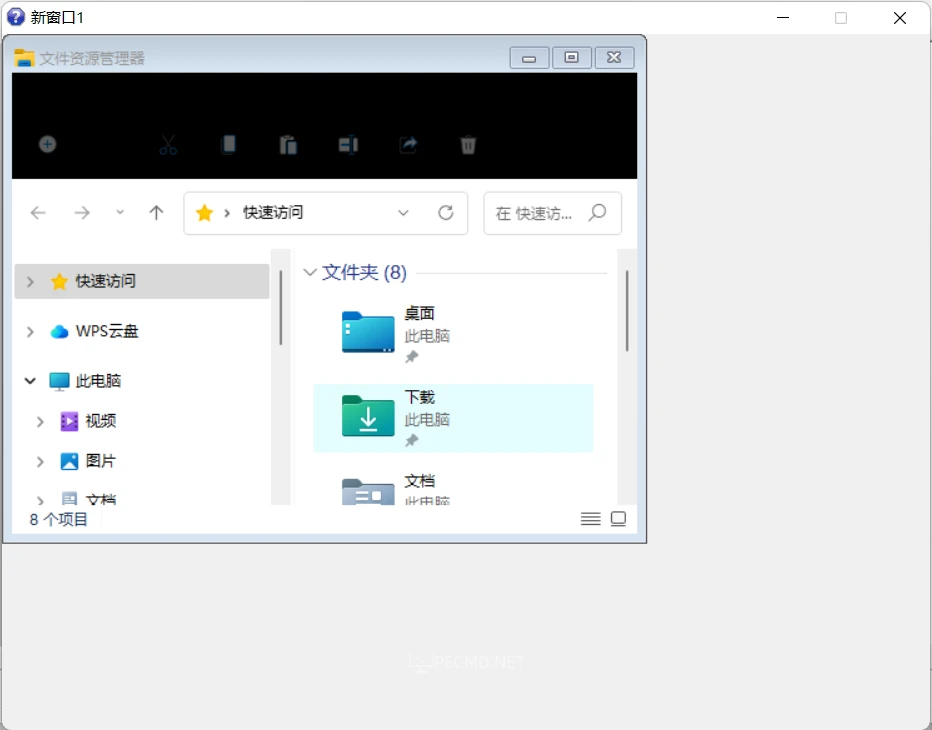This screenshot has height=730, width=932.
Task: Click the search magnifier icon
Action: 597,212
